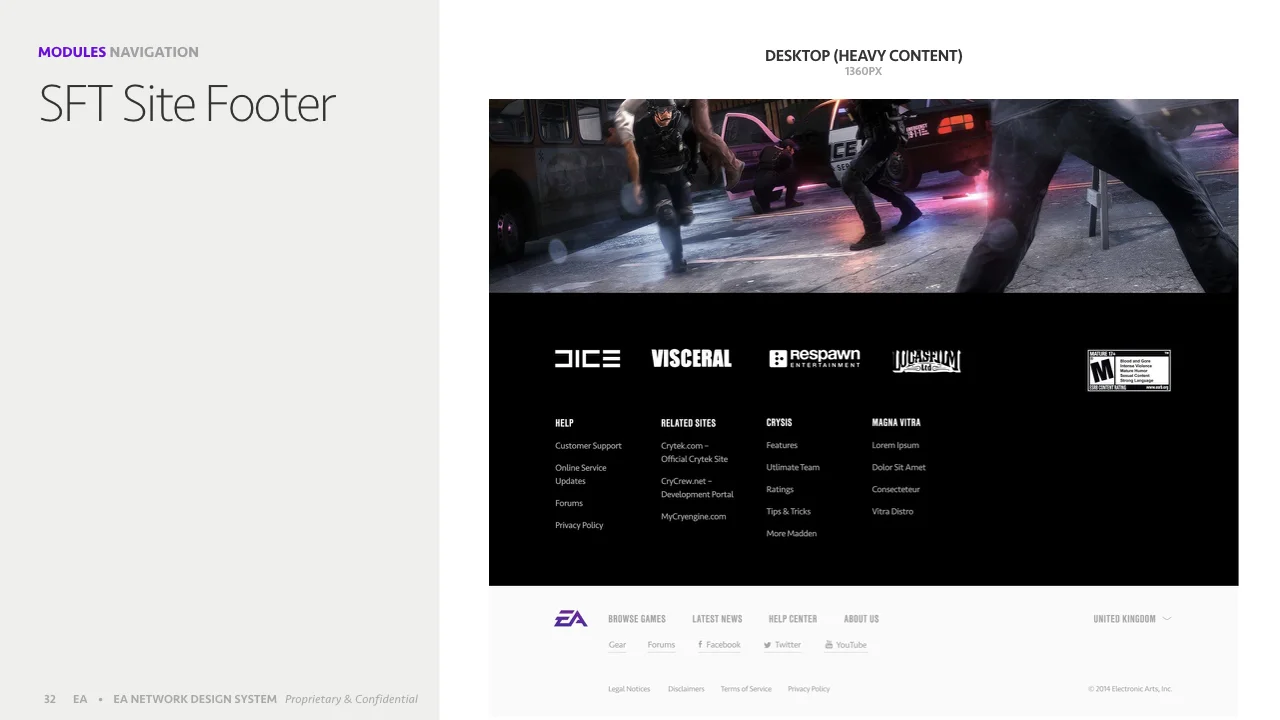Open the Disclaimers link
This screenshot has width=1280, height=720.
click(x=686, y=689)
